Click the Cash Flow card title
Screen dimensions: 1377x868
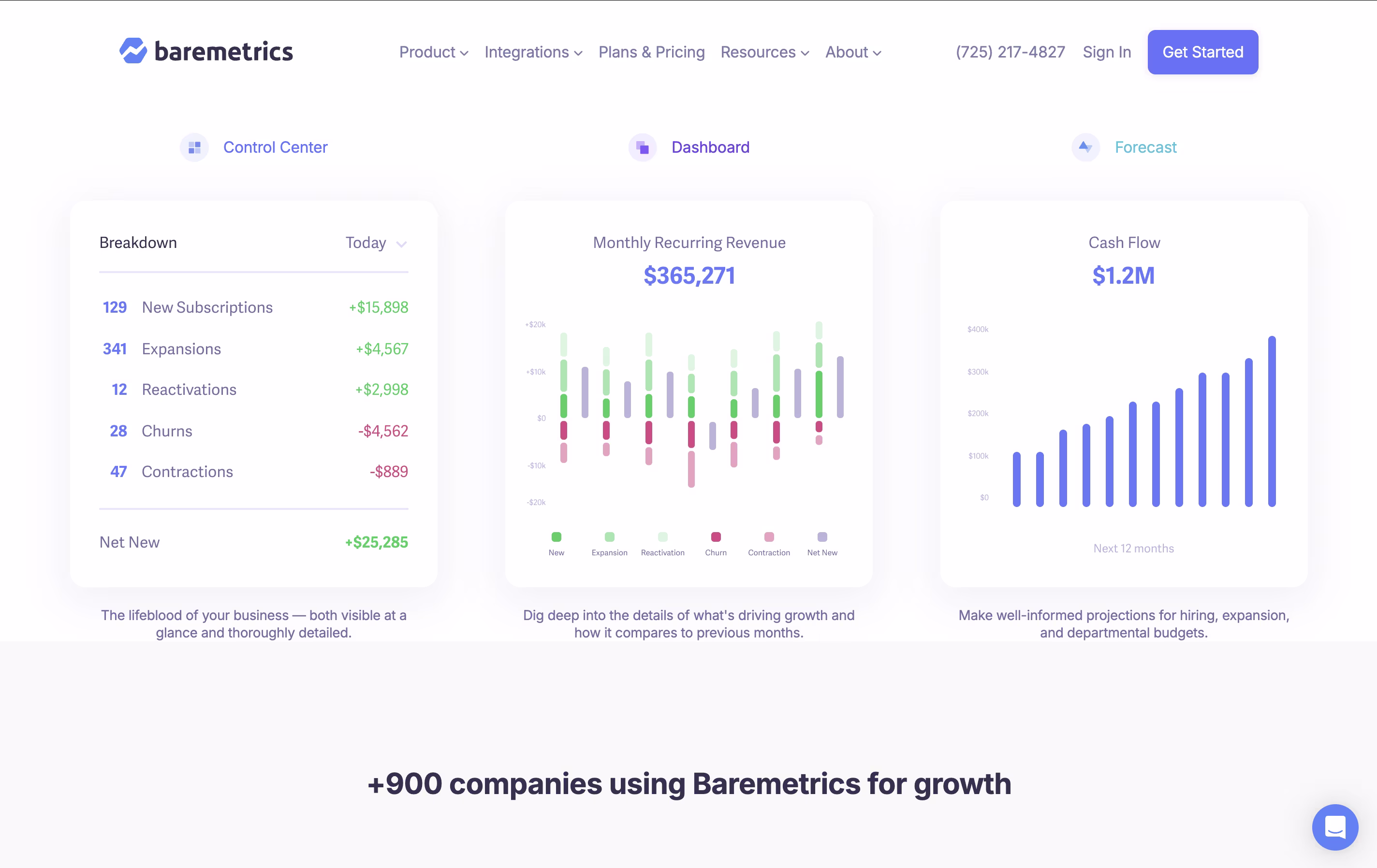[x=1124, y=243]
